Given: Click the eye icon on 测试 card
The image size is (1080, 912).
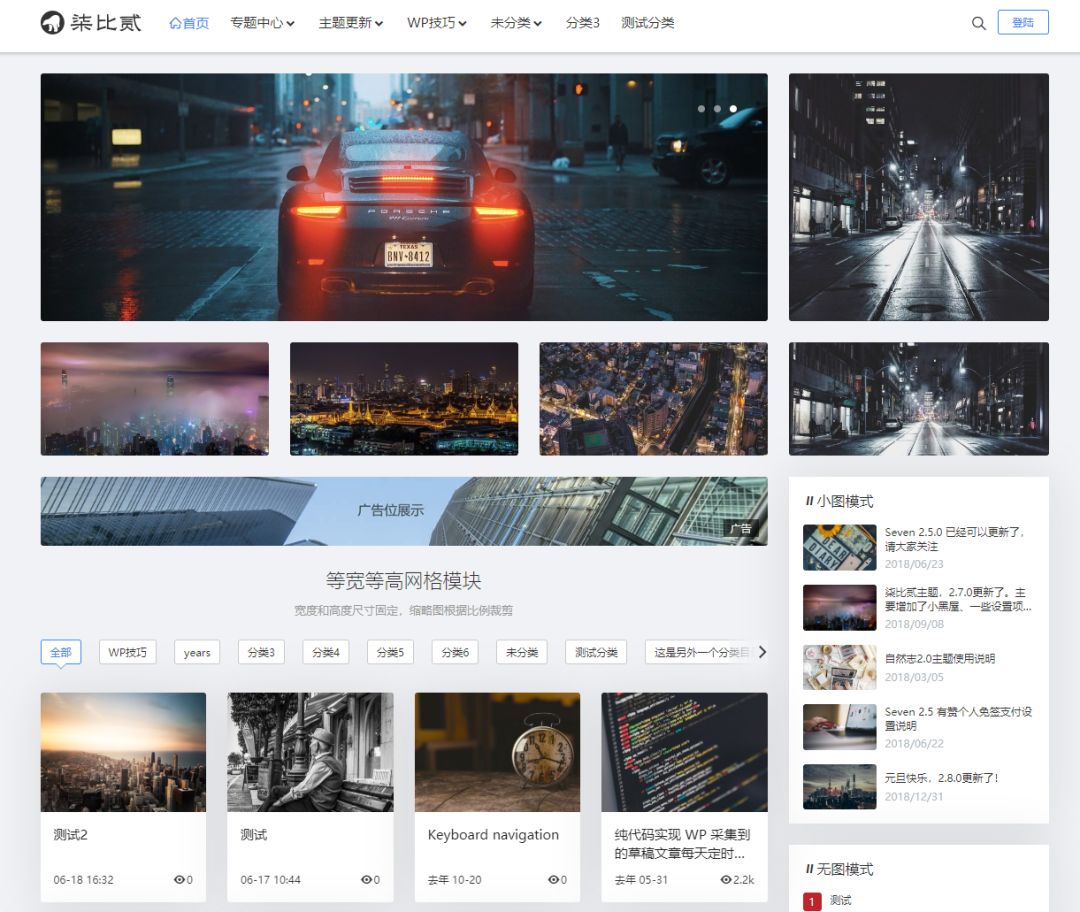Looking at the screenshot, I should pyautogui.click(x=366, y=880).
